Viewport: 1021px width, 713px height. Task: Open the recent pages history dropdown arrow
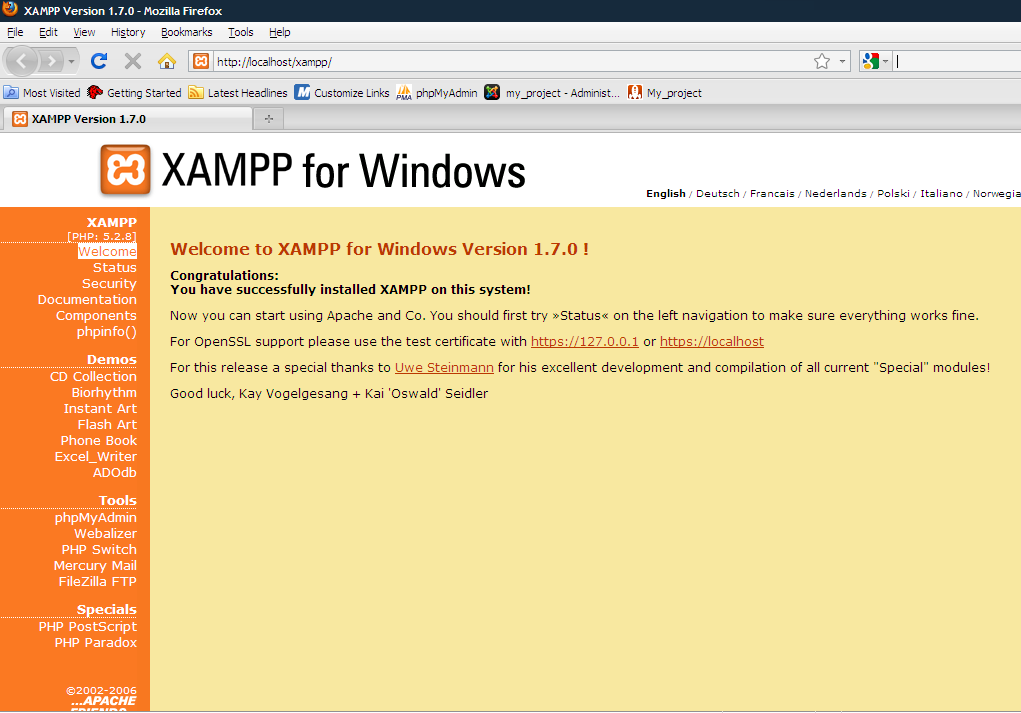tap(71, 62)
